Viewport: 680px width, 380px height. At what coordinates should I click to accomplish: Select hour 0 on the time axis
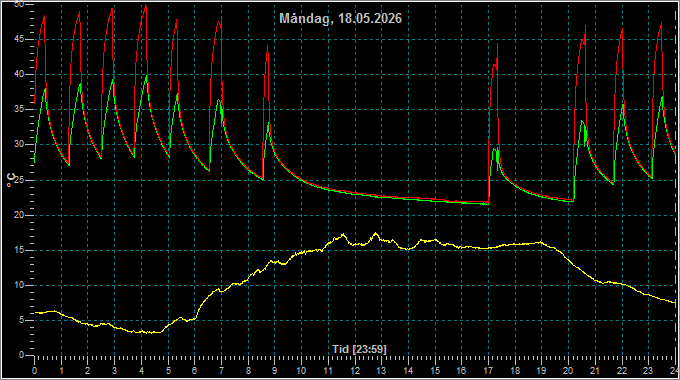(x=35, y=371)
